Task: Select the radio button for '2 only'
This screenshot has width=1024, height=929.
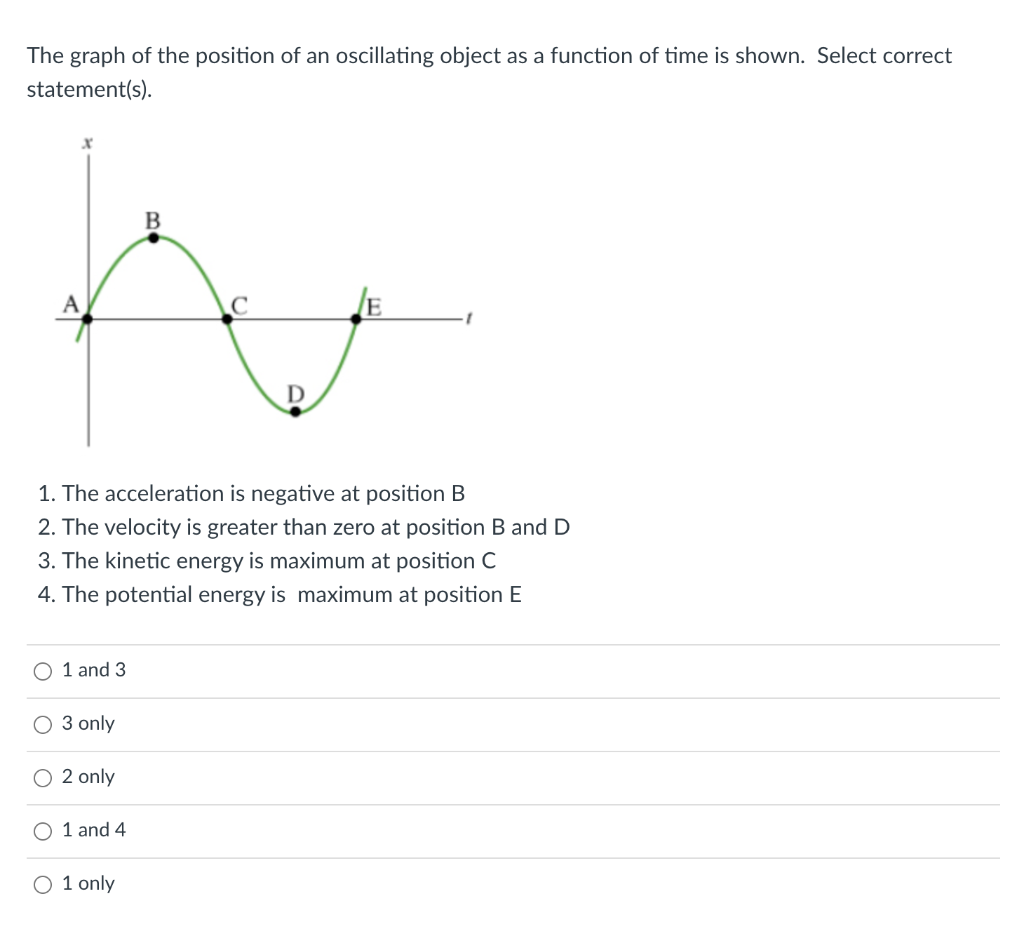Action: (x=42, y=778)
